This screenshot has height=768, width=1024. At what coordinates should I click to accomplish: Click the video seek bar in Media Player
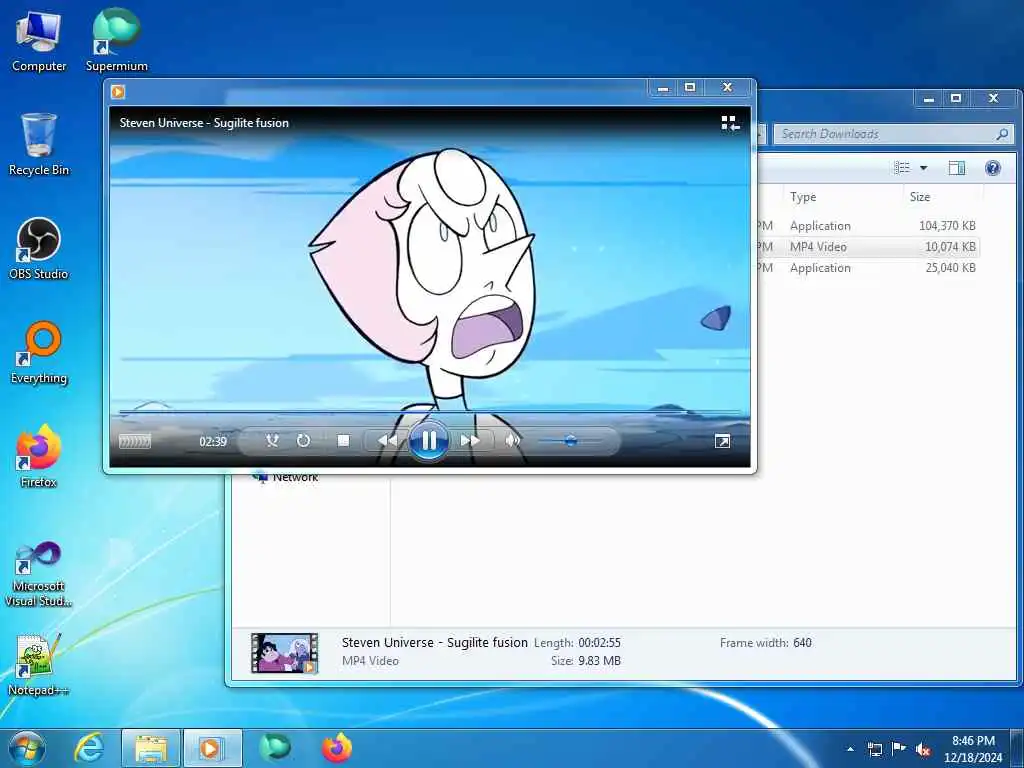(x=430, y=412)
